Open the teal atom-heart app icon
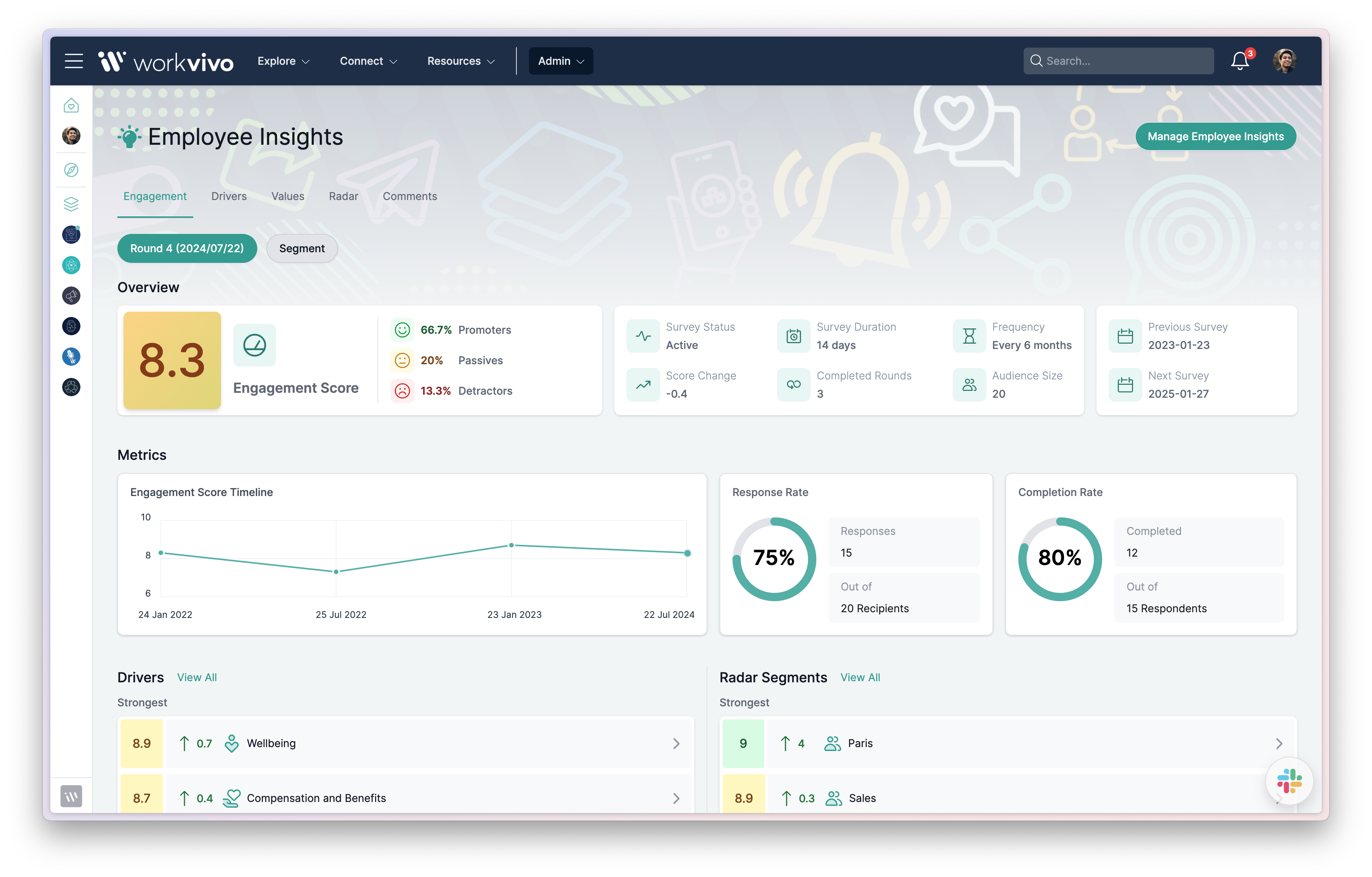The image size is (1372, 877). coord(71,265)
